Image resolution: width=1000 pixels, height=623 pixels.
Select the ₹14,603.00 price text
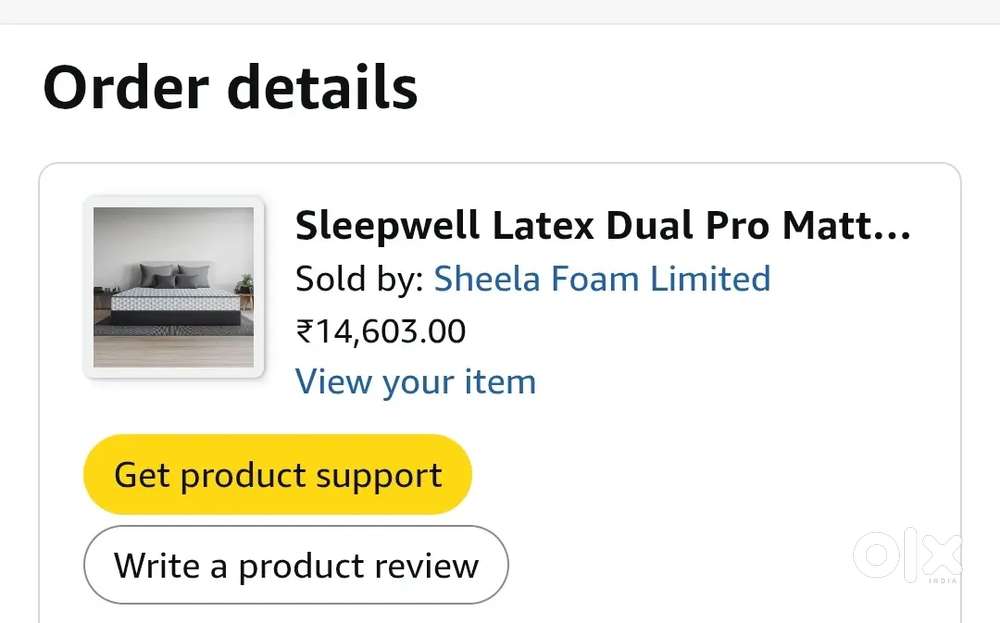pos(381,332)
